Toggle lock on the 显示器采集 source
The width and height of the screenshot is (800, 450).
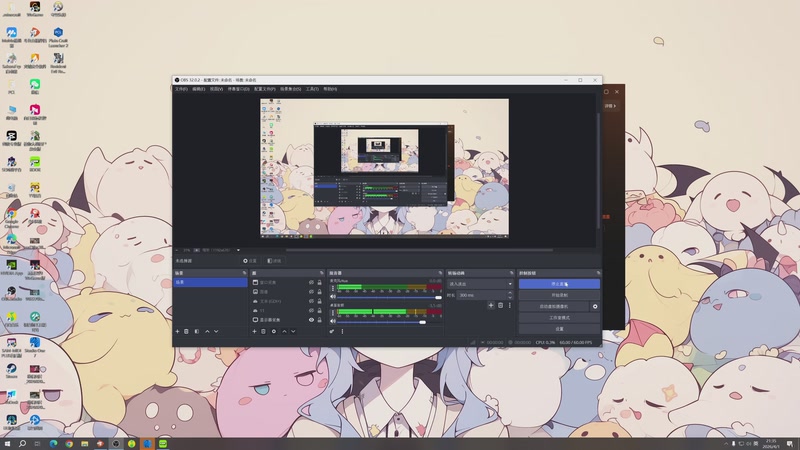pyautogui.click(x=320, y=320)
